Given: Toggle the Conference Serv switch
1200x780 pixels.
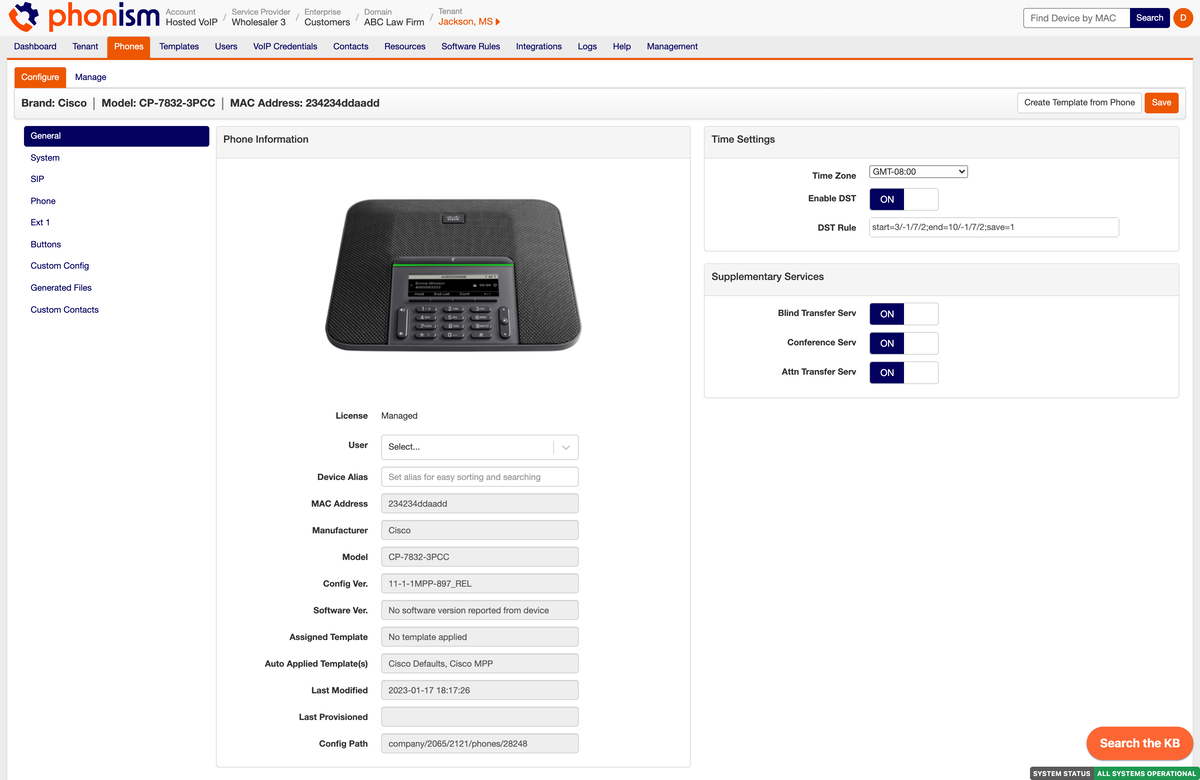Looking at the screenshot, I should 904,343.
